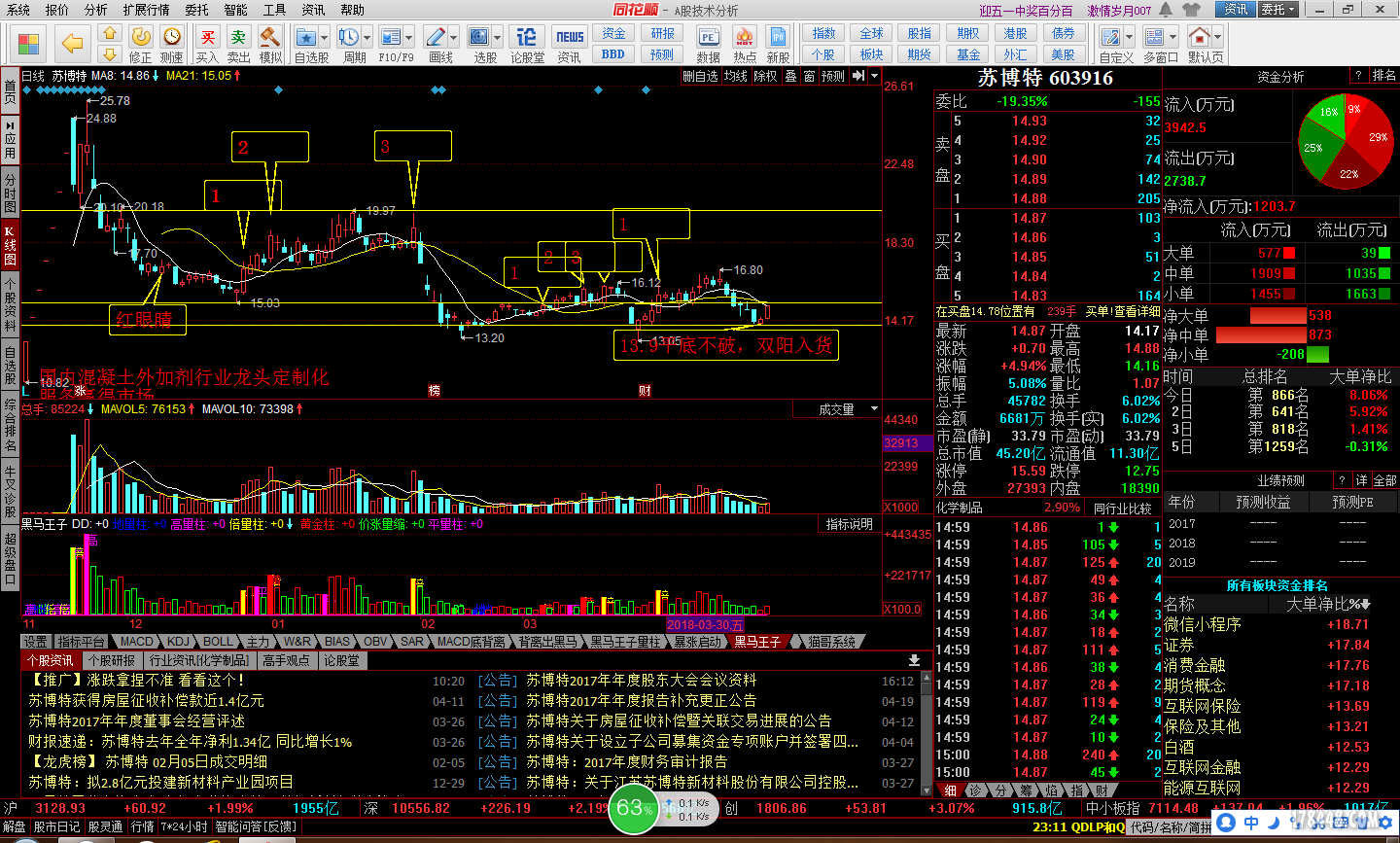Expand the 选股 dropdown arrow

pos(497,38)
